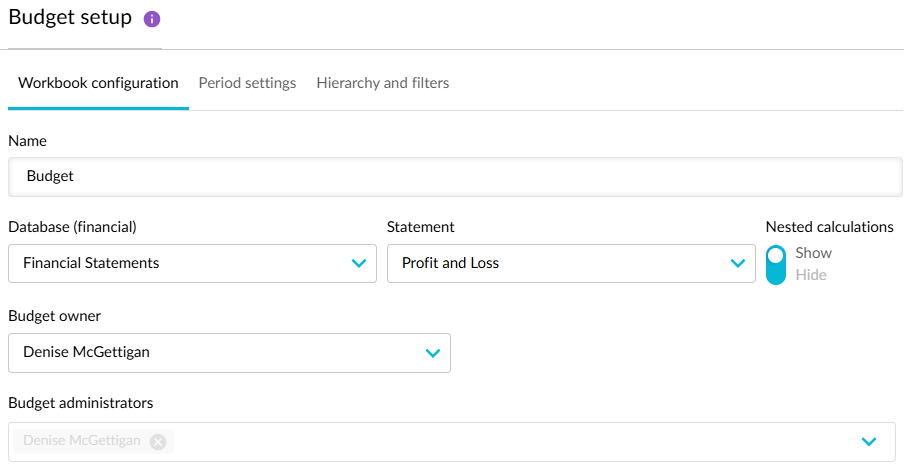The height and width of the screenshot is (464, 904).
Task: Click the Database dropdown chevron arrow
Action: [x=359, y=264]
